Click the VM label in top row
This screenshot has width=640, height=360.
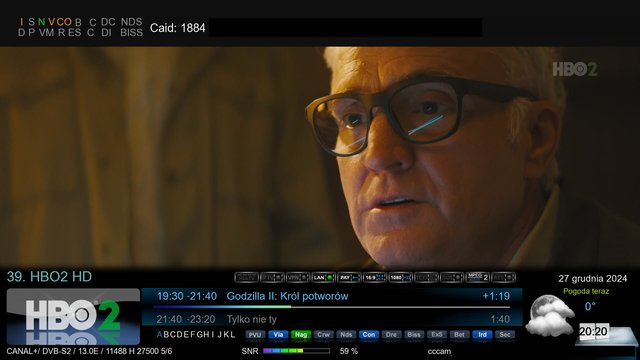pos(47,33)
